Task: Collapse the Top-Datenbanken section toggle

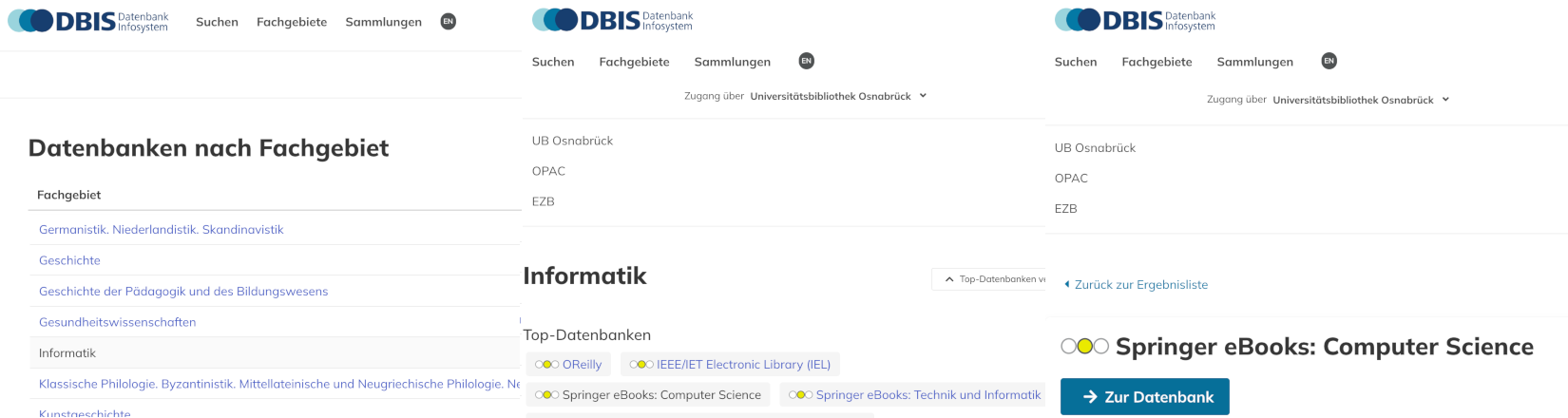Action: pos(988,279)
